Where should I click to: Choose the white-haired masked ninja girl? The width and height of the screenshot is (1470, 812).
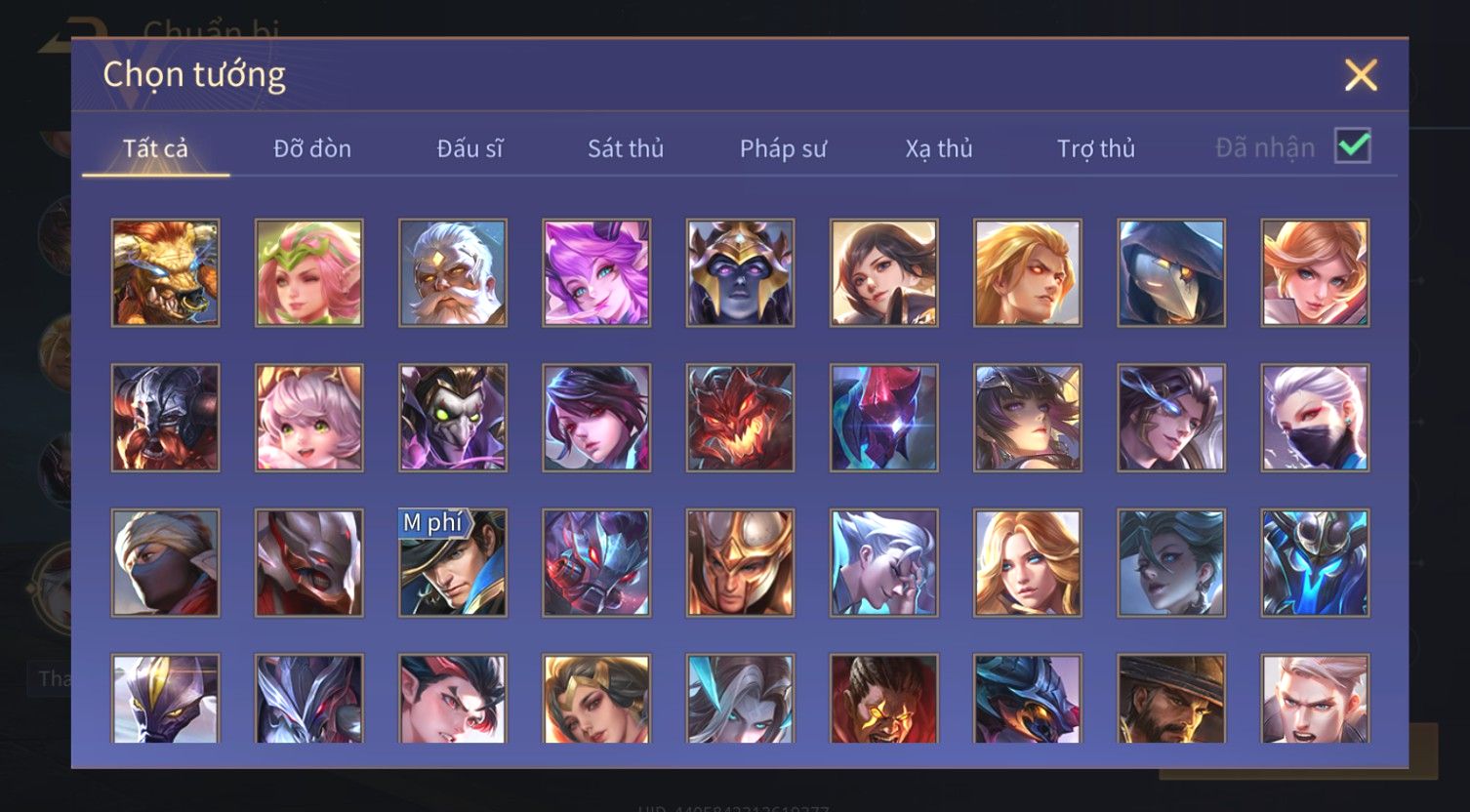pos(1315,418)
